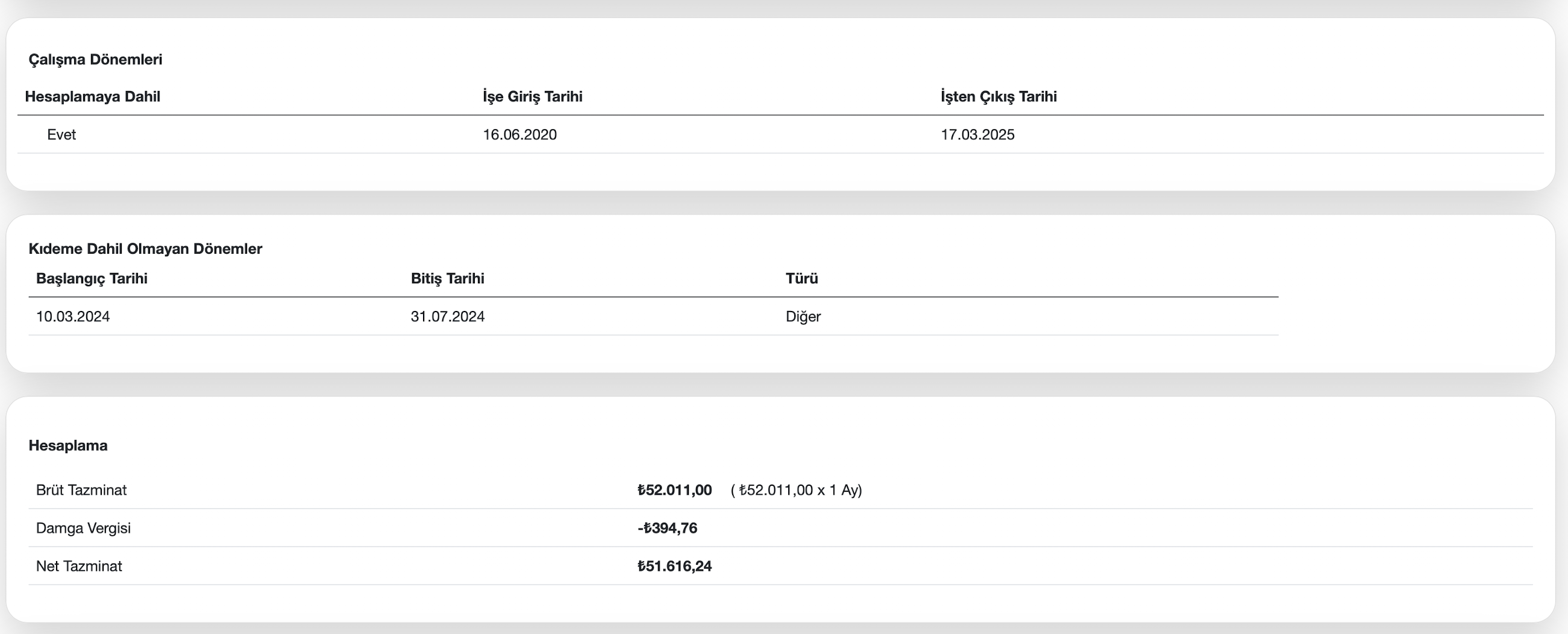This screenshot has width=1568, height=634.
Task: Click the excluded period end 31.07.2024
Action: 447,316
